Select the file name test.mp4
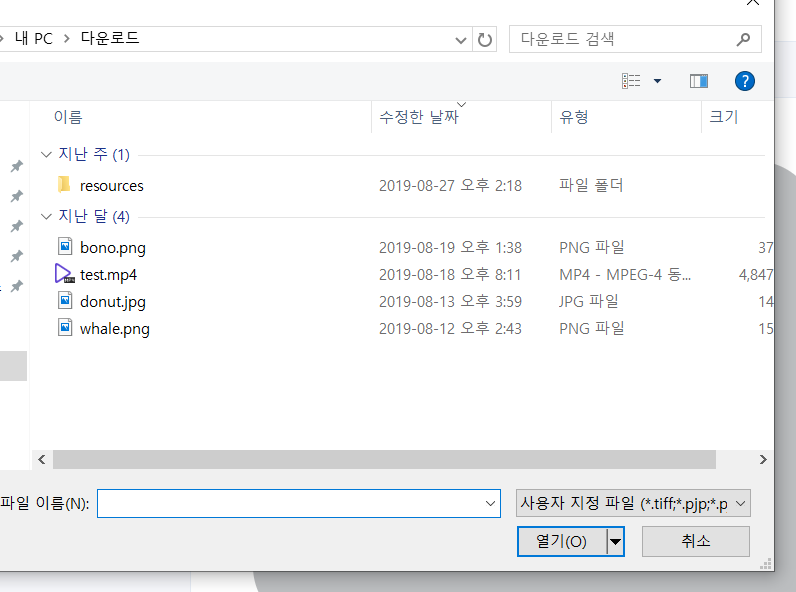Image resolution: width=796 pixels, height=592 pixels. [108, 275]
